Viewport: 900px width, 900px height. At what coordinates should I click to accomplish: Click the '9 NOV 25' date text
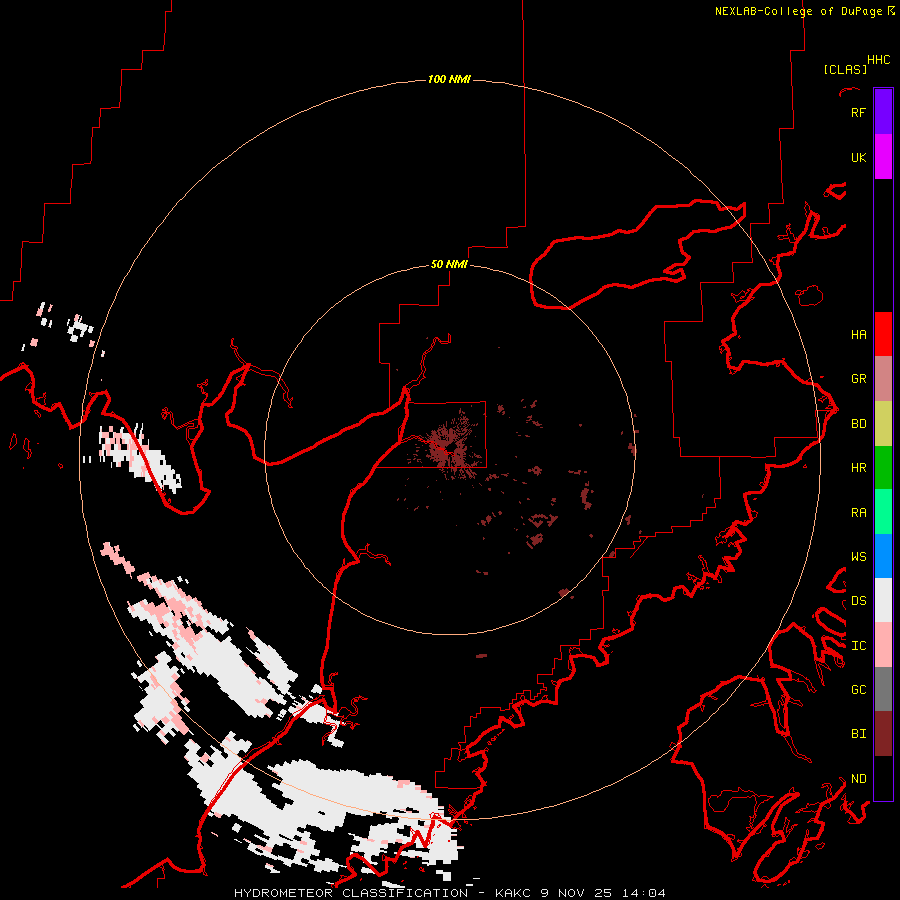[576, 893]
